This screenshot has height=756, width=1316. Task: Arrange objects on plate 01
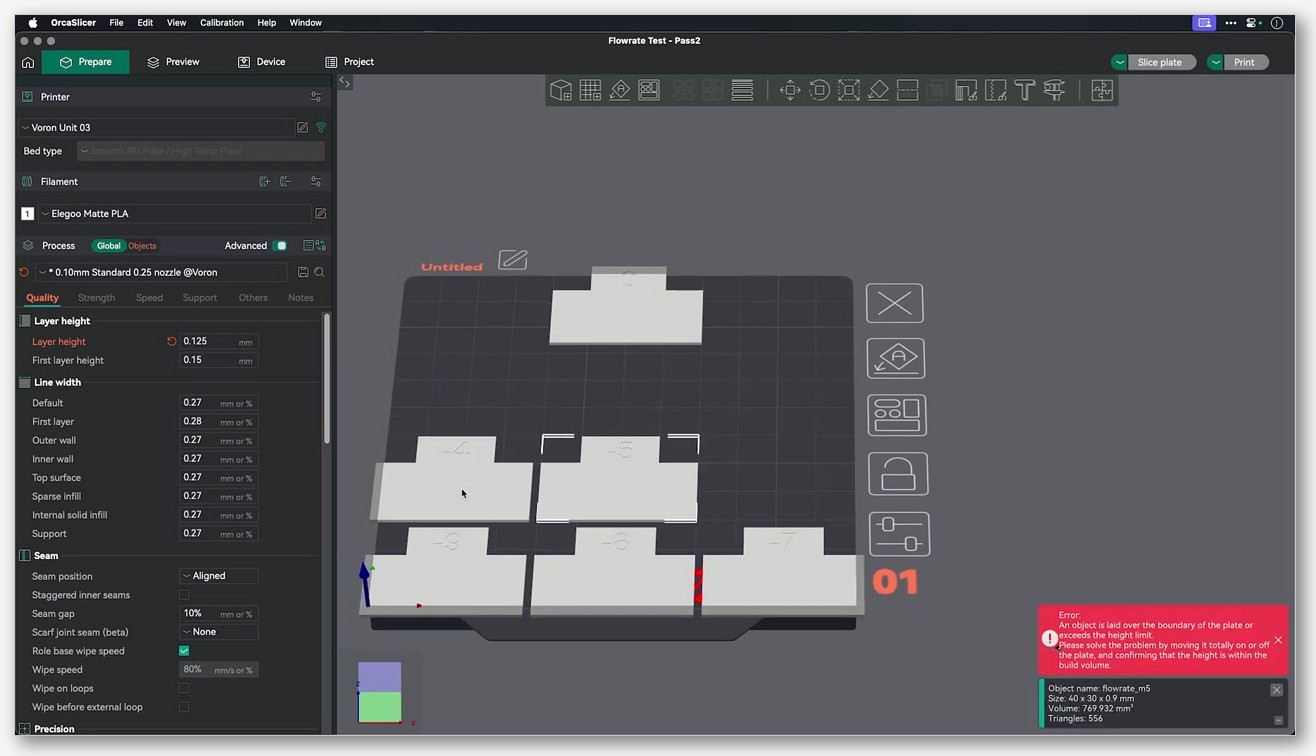point(897,415)
